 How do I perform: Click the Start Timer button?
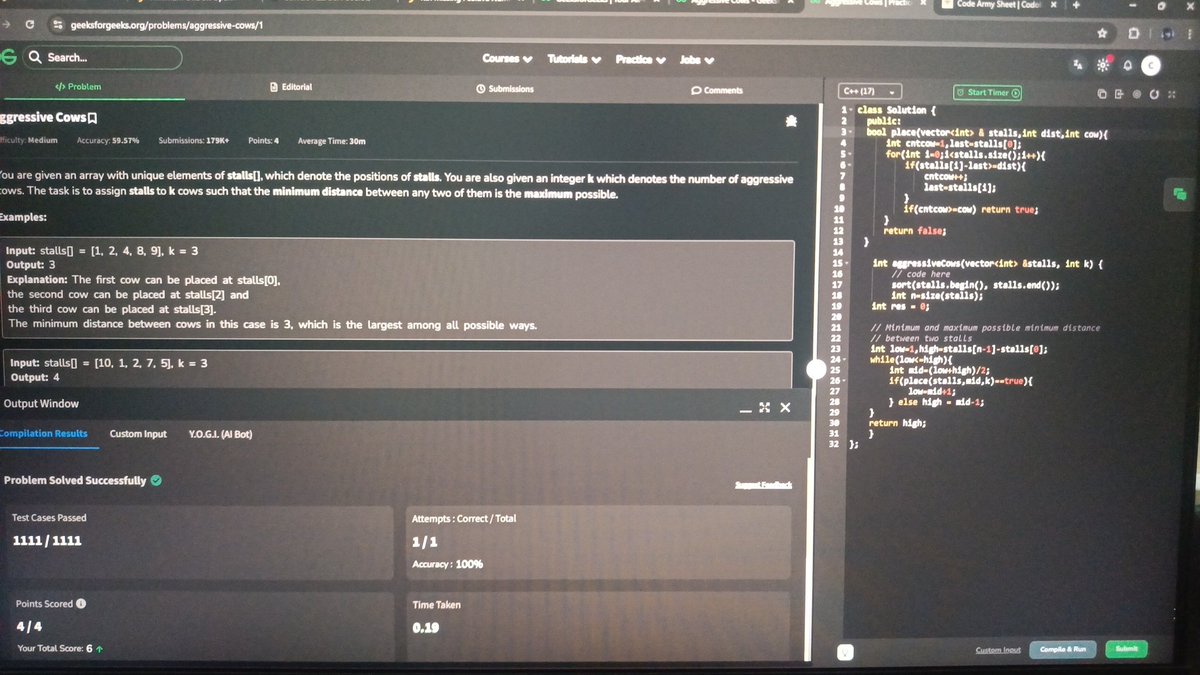[x=988, y=92]
